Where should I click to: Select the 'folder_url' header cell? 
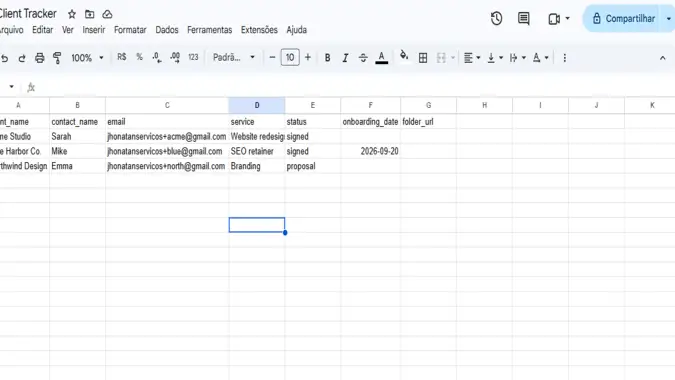click(x=428, y=122)
